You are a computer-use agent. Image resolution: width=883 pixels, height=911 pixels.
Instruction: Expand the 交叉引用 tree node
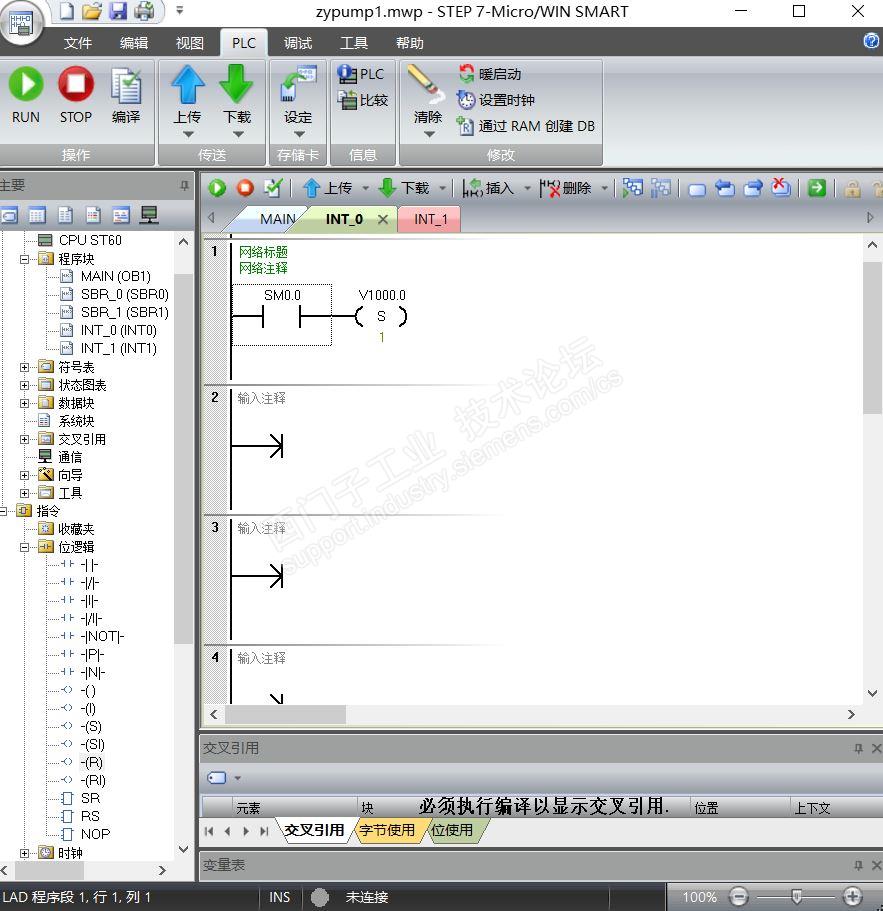pyautogui.click(x=24, y=439)
